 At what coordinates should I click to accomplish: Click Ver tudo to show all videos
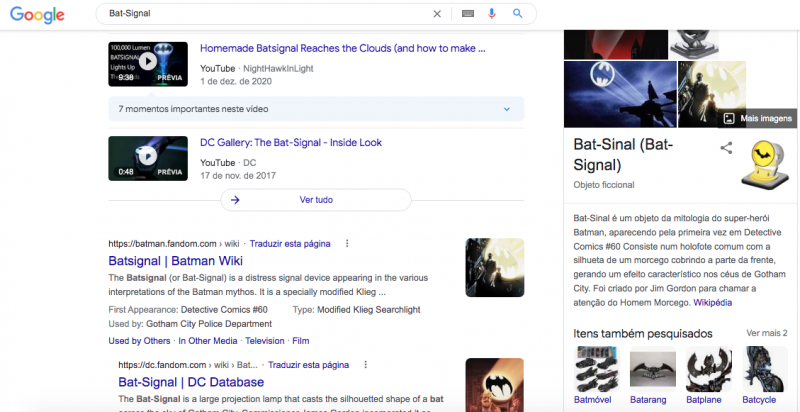click(x=315, y=199)
